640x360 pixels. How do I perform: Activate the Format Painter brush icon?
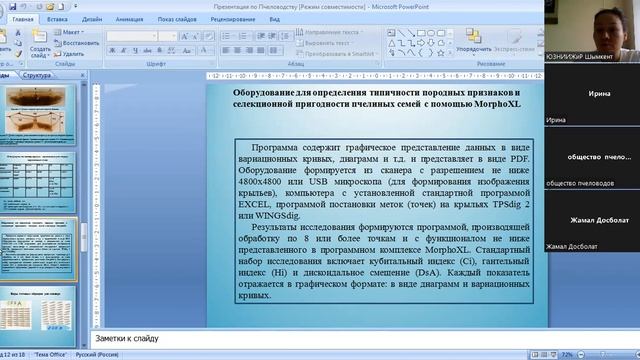tap(18, 53)
